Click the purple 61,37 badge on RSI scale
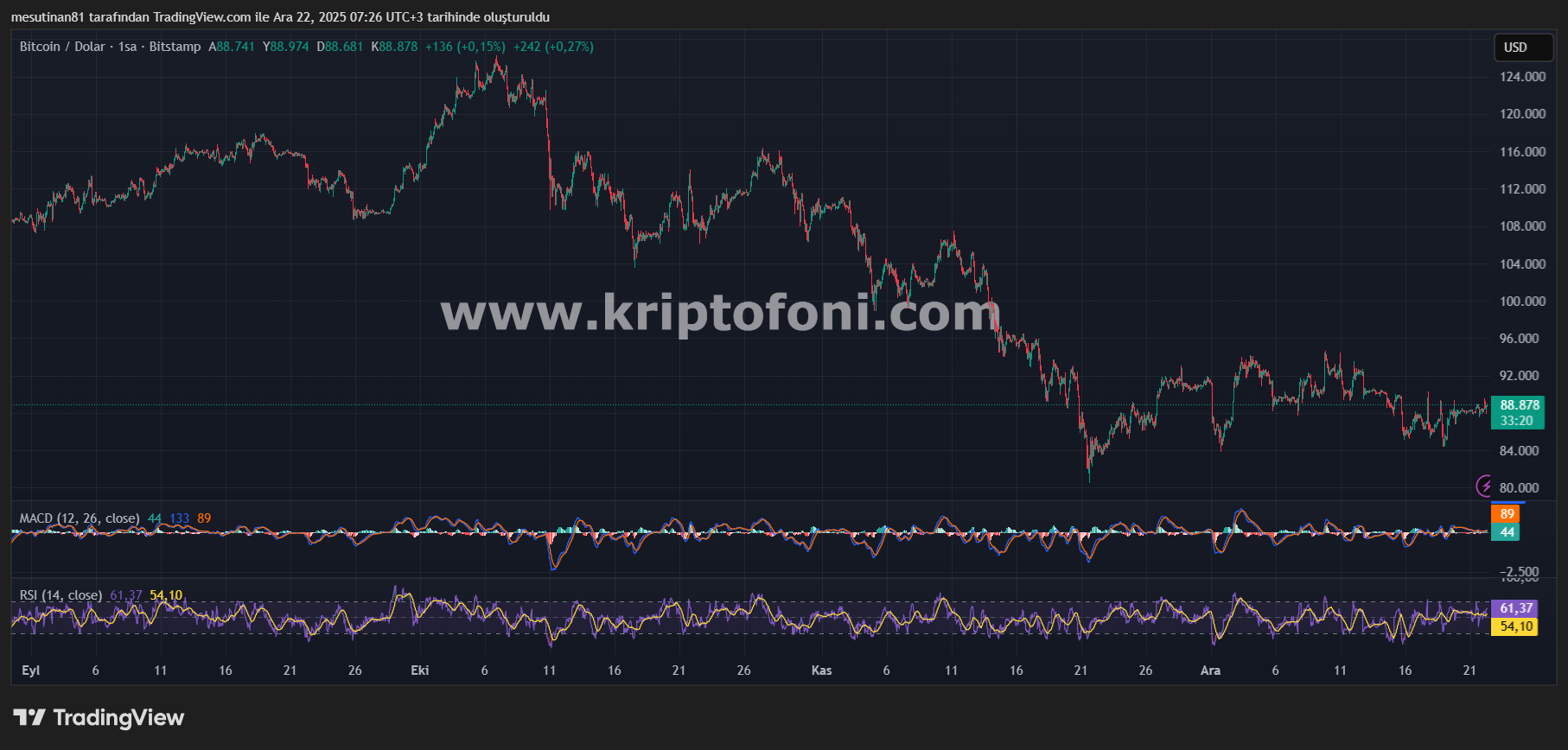The height and width of the screenshot is (750, 1568). pyautogui.click(x=1515, y=608)
